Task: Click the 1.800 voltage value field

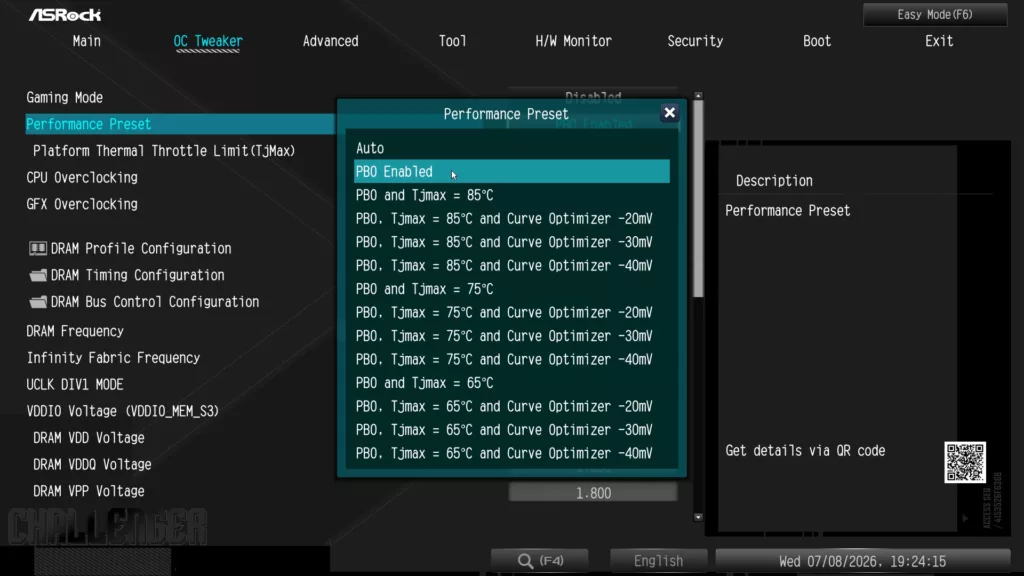Action: tap(593, 492)
